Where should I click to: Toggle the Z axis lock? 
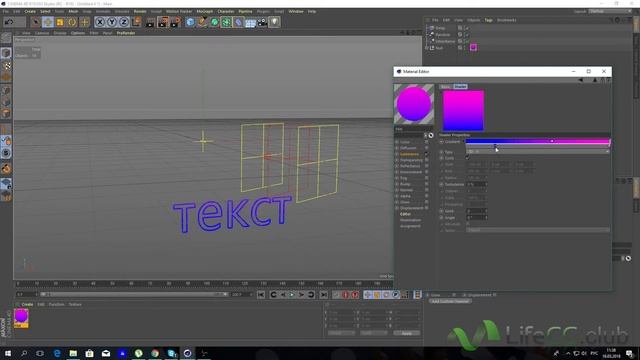point(124,22)
